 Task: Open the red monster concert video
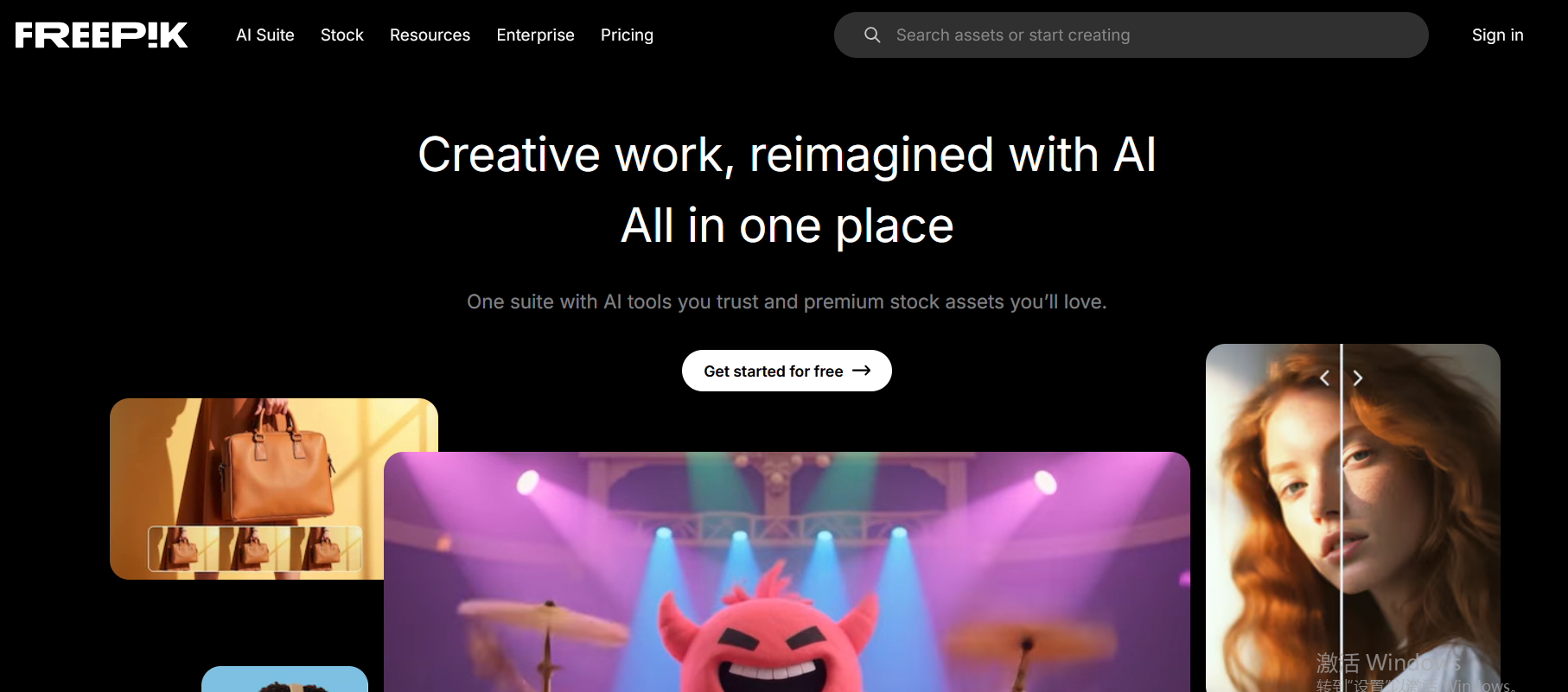tap(787, 572)
